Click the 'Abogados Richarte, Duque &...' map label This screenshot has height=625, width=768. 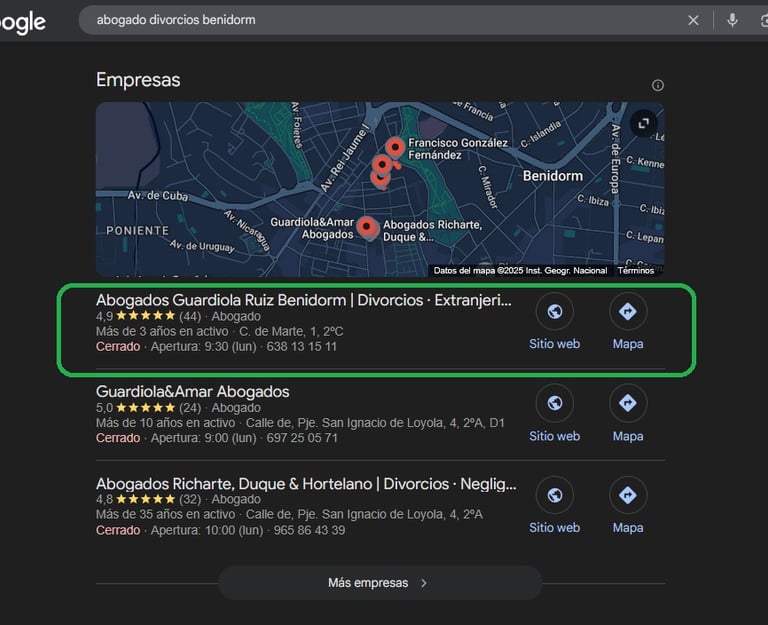[x=432, y=231]
